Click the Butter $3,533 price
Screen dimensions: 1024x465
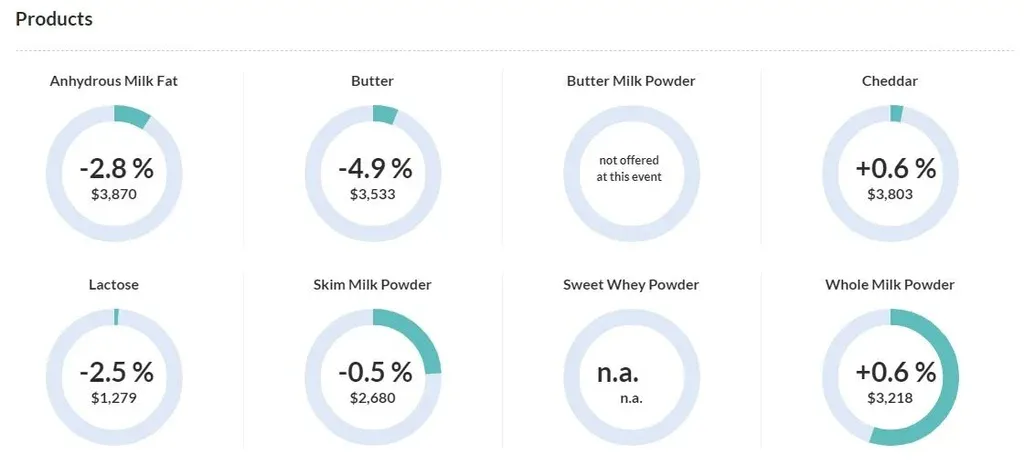[372, 194]
